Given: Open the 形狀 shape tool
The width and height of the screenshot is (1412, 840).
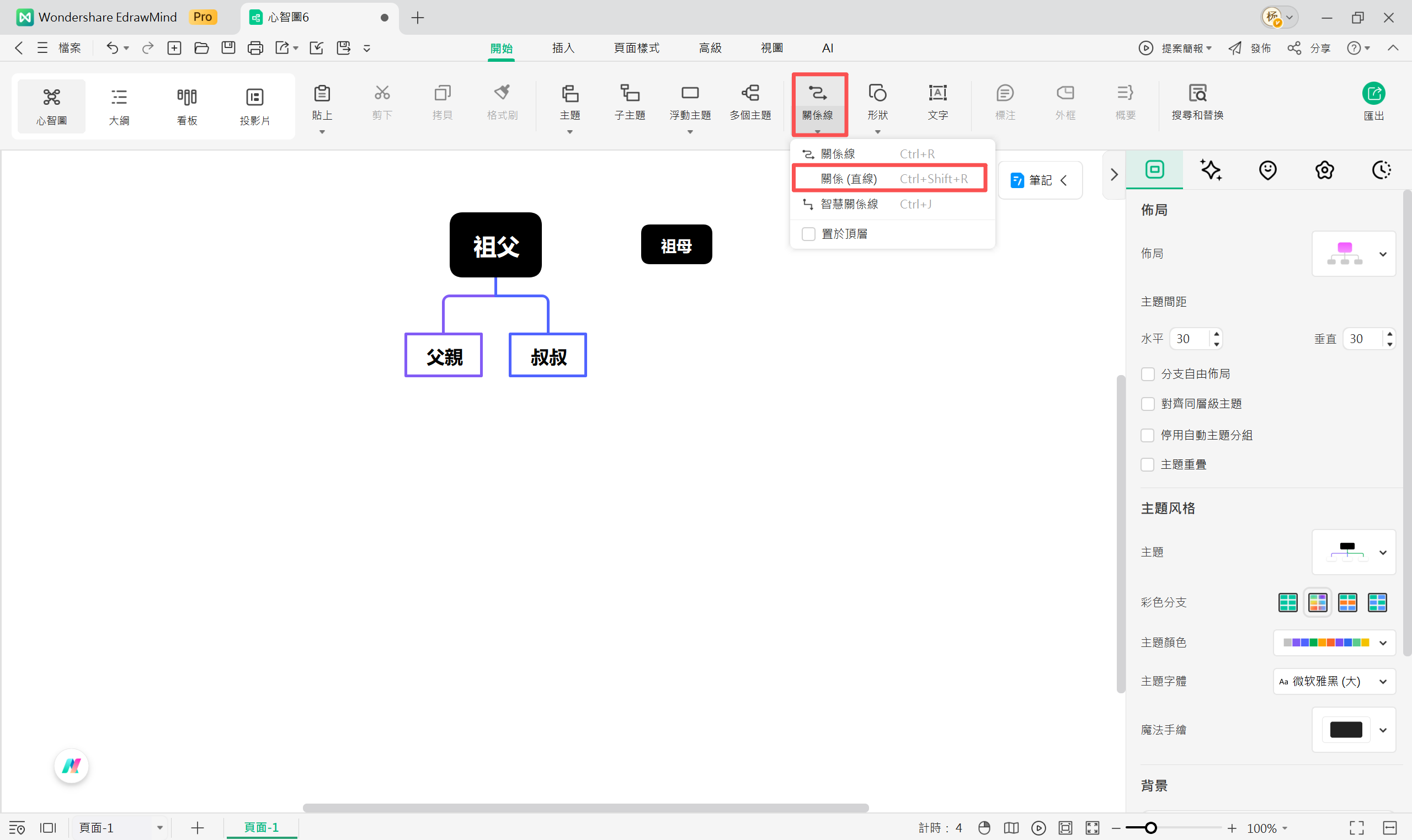Looking at the screenshot, I should [x=877, y=93].
